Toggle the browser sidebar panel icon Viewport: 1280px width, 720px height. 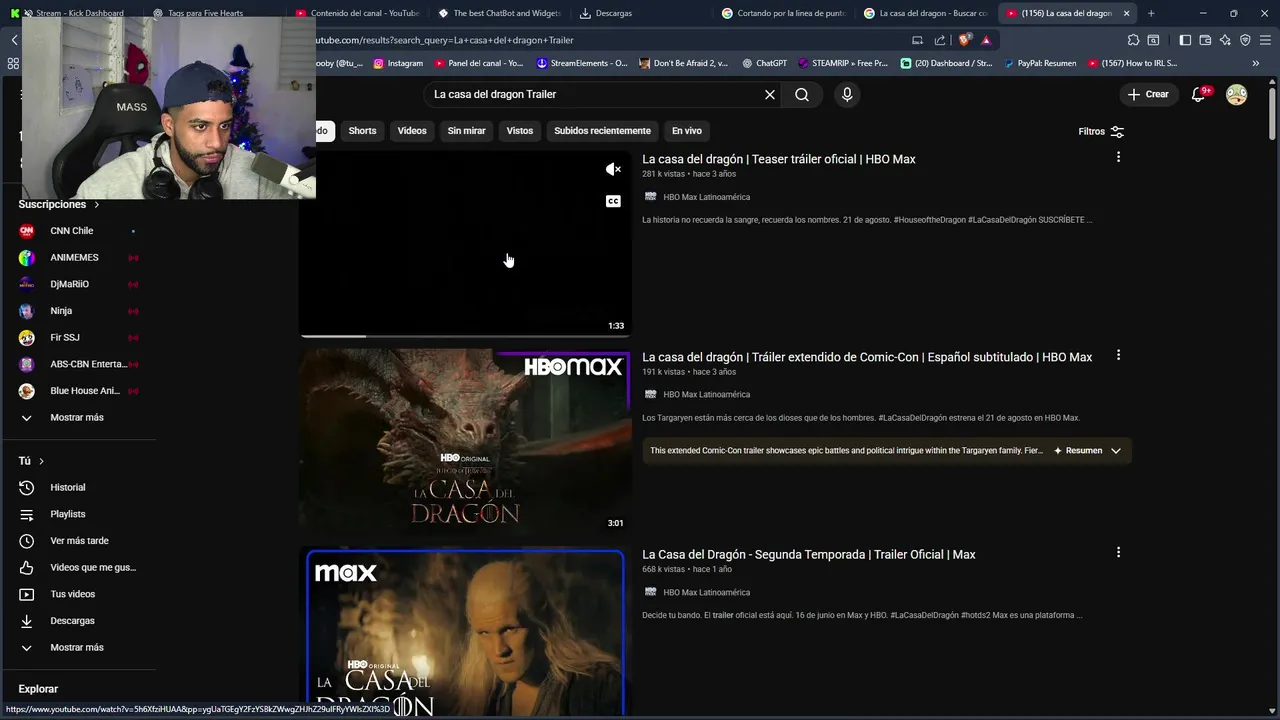click(1185, 40)
